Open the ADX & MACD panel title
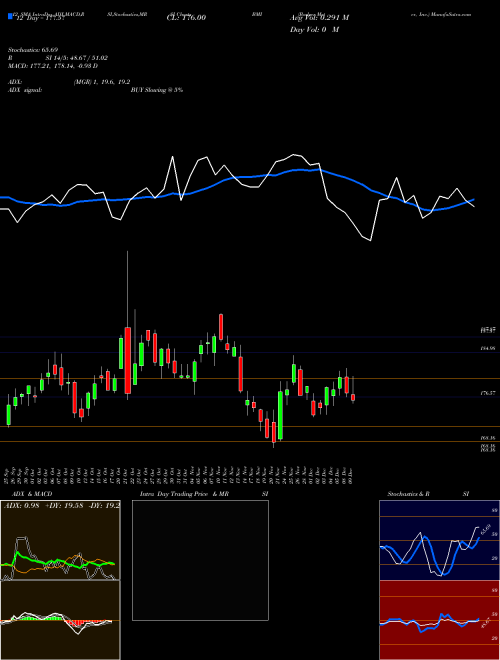Image resolution: width=500 pixels, height=660 pixels. pyautogui.click(x=32, y=494)
